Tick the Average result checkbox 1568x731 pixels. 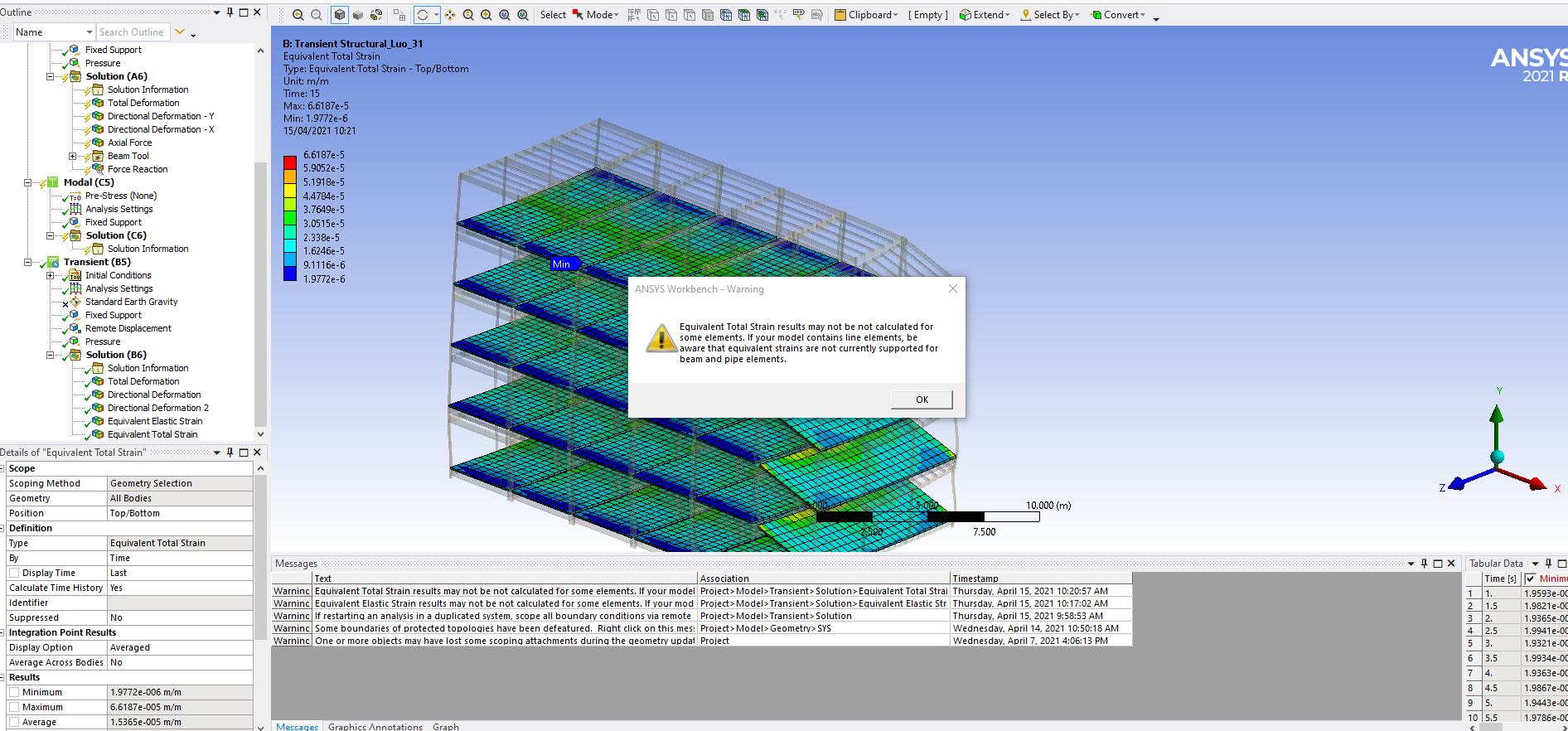coord(14,722)
